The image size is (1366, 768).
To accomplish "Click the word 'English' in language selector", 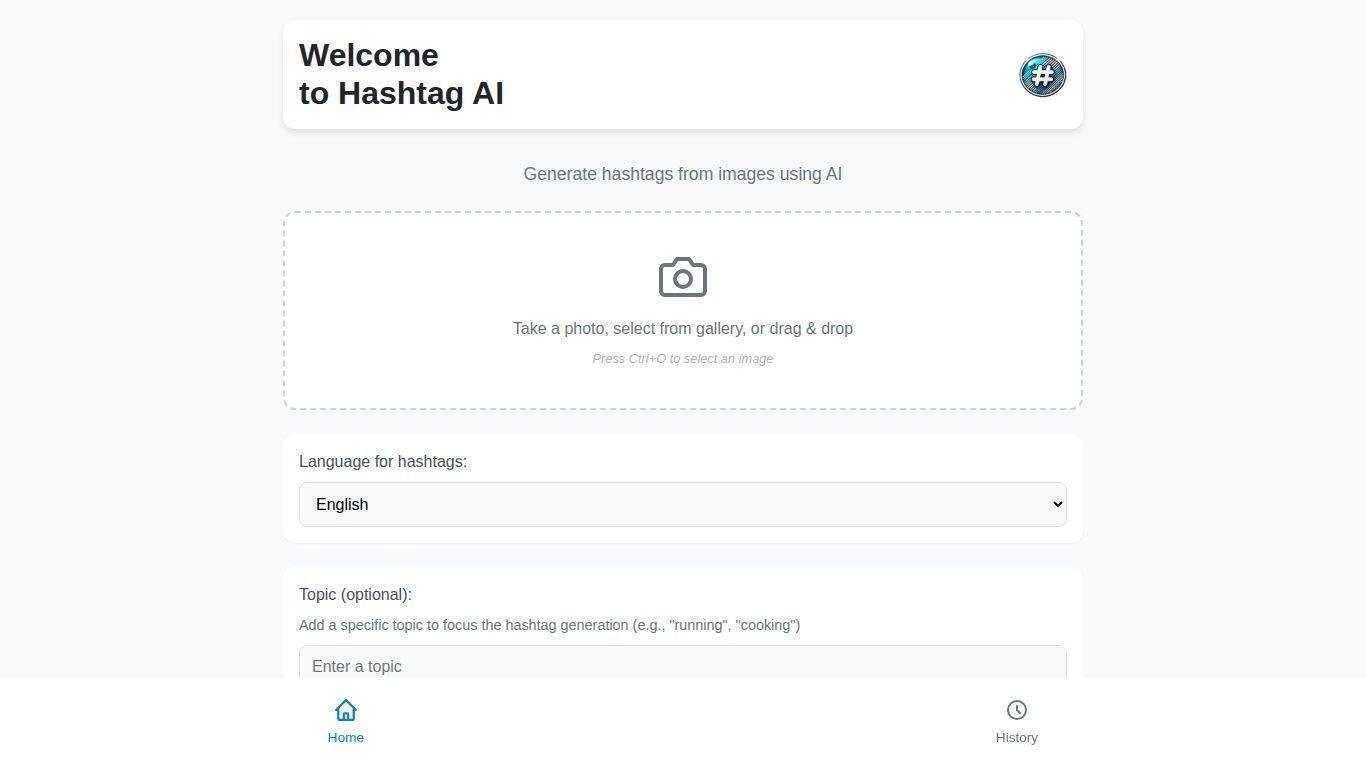I will [342, 504].
